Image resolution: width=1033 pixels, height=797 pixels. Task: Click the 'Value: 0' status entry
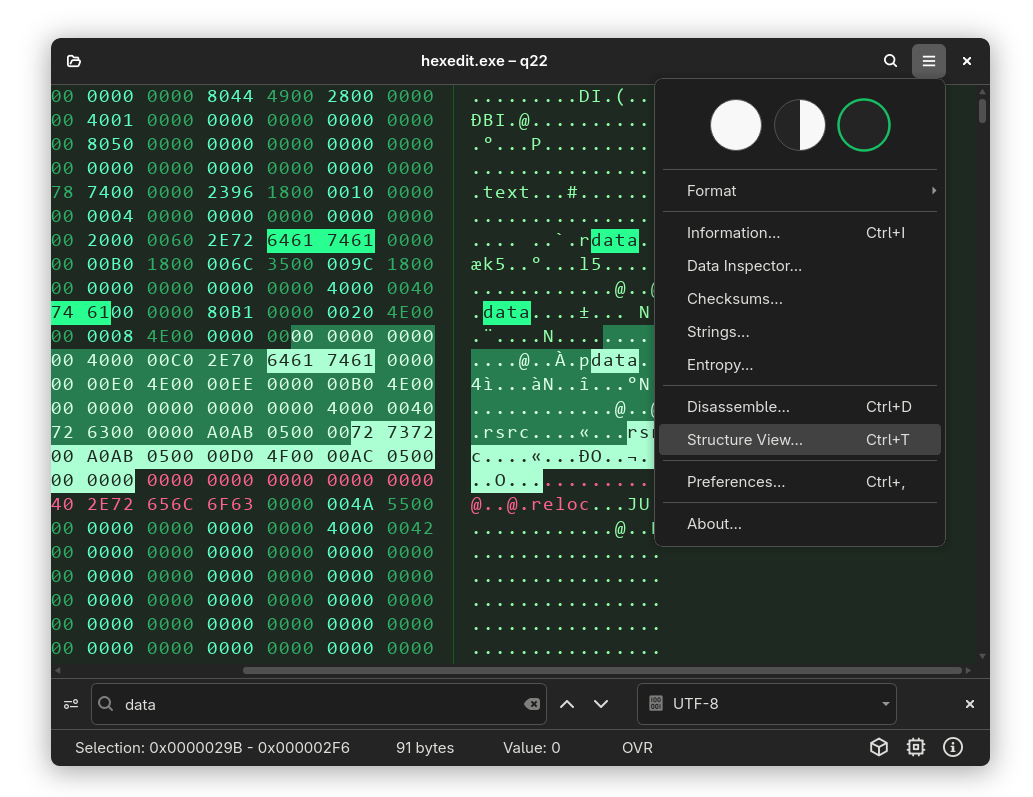(x=532, y=748)
